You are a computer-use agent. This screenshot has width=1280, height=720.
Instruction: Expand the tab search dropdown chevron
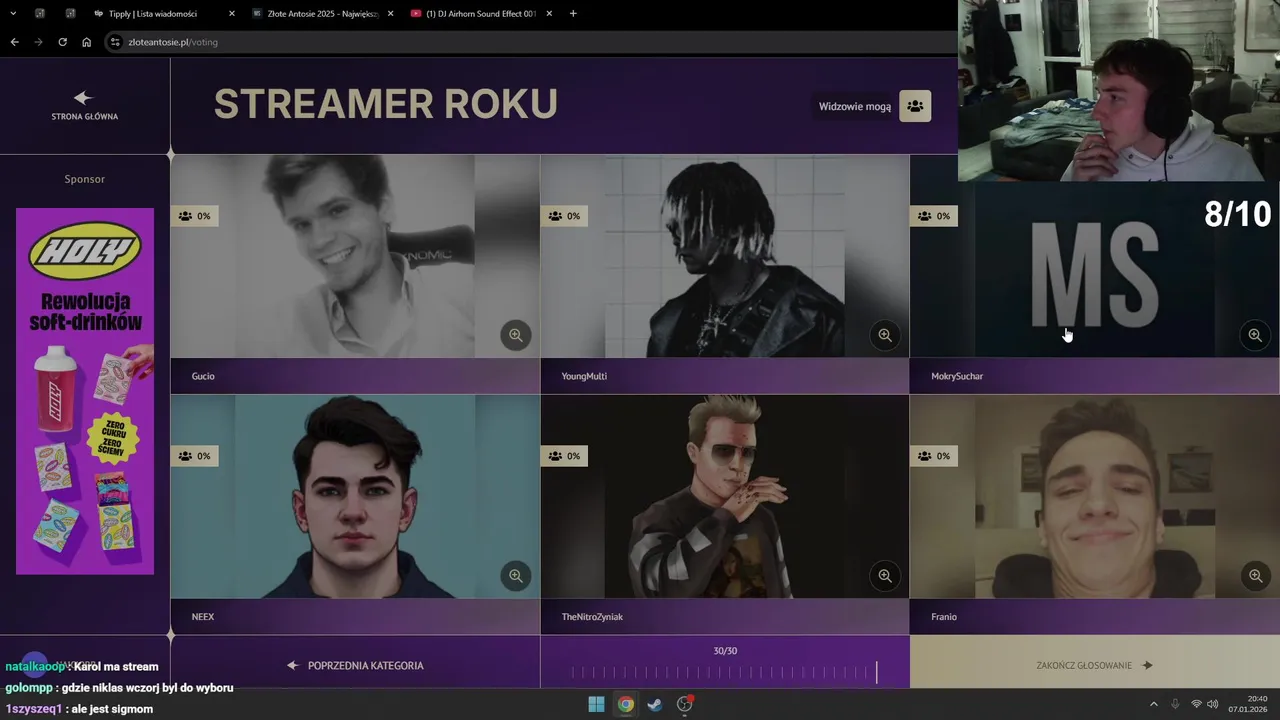point(12,14)
